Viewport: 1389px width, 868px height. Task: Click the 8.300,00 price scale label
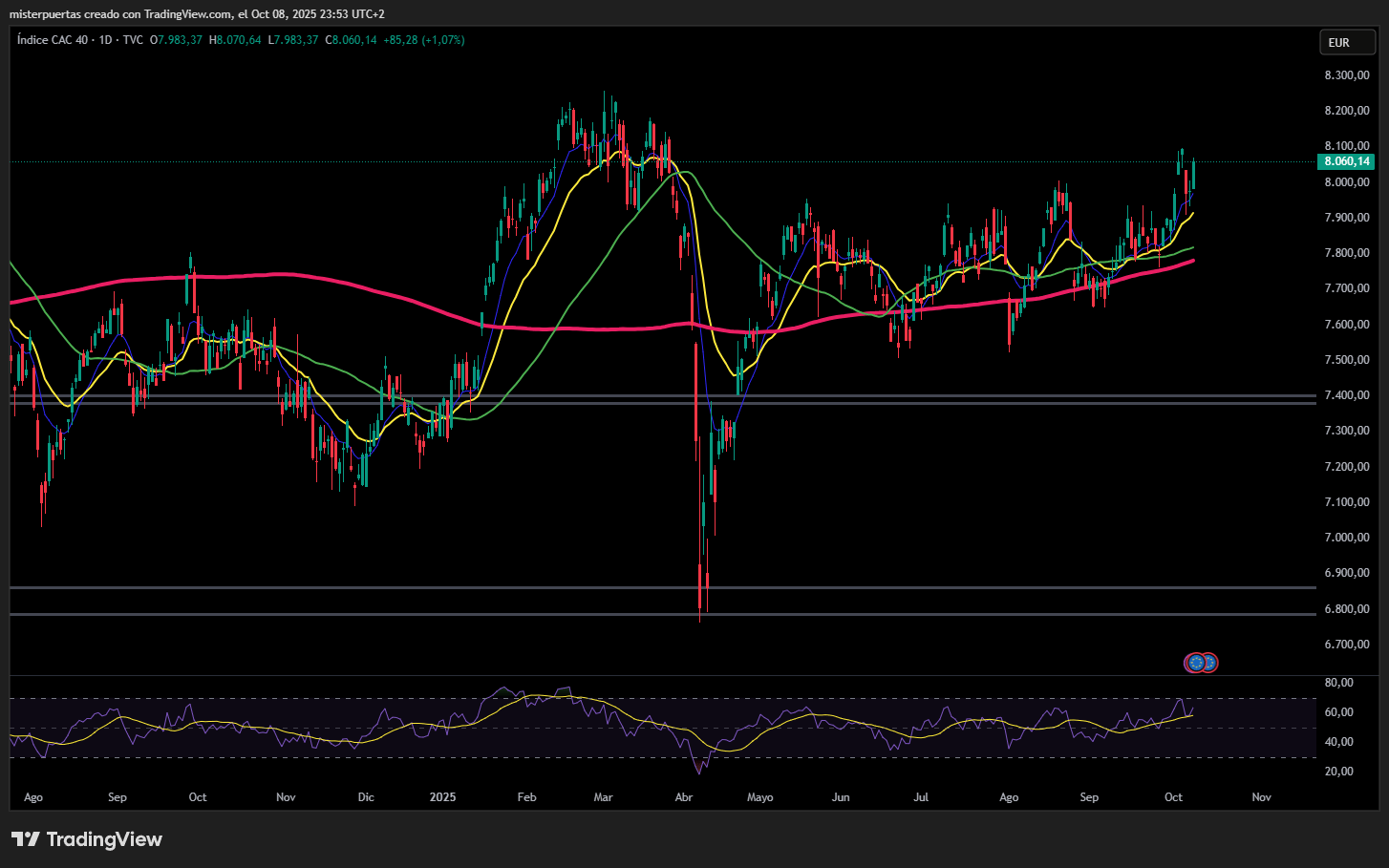[x=1346, y=75]
